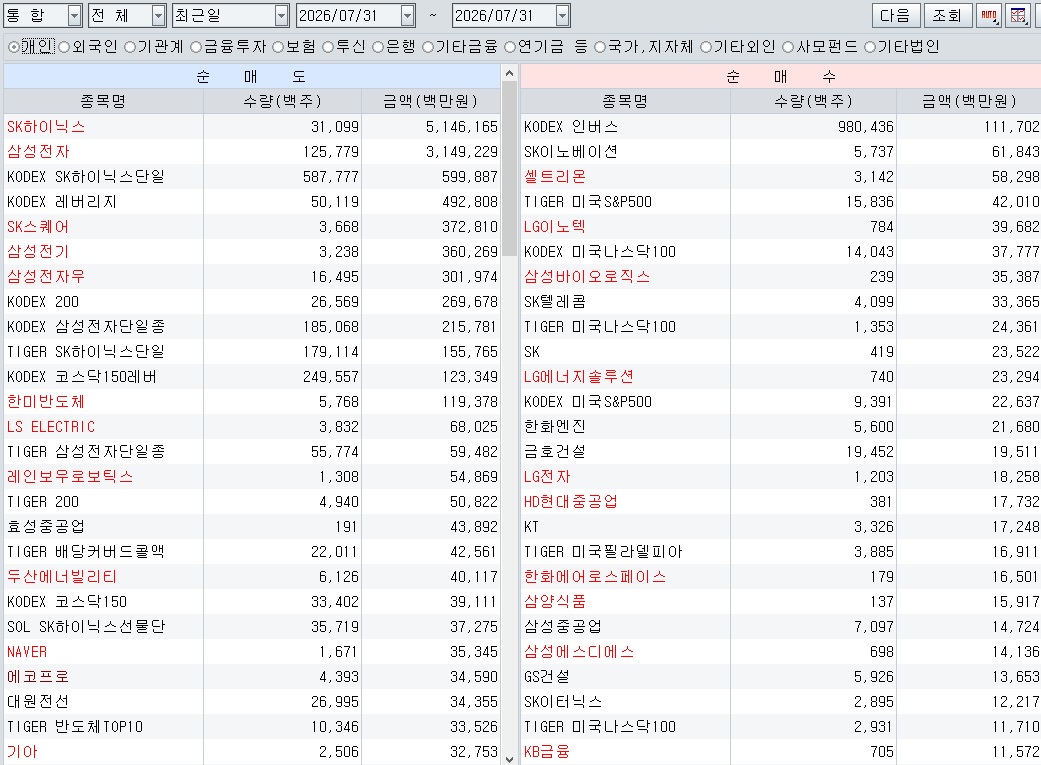
Task: Click the scrollbar up arrow
Action: pyautogui.click(x=509, y=73)
